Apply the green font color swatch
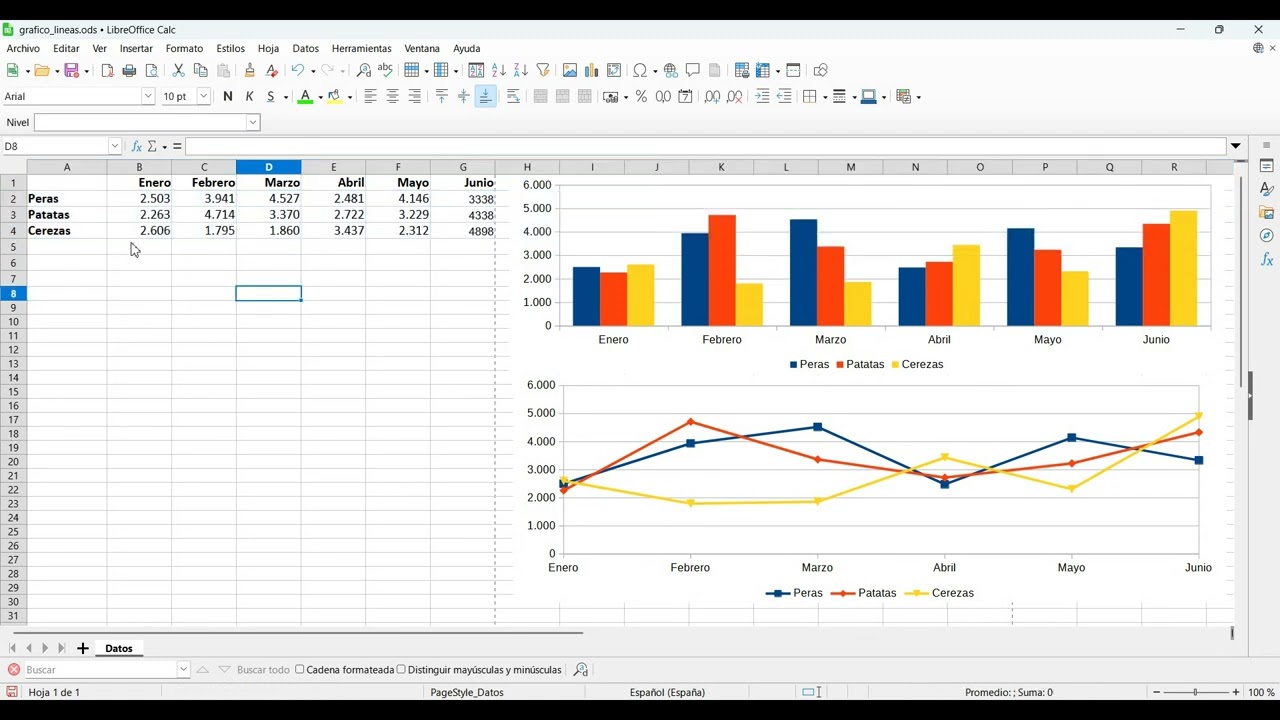Screen dimensions: 1280x720 click(305, 97)
